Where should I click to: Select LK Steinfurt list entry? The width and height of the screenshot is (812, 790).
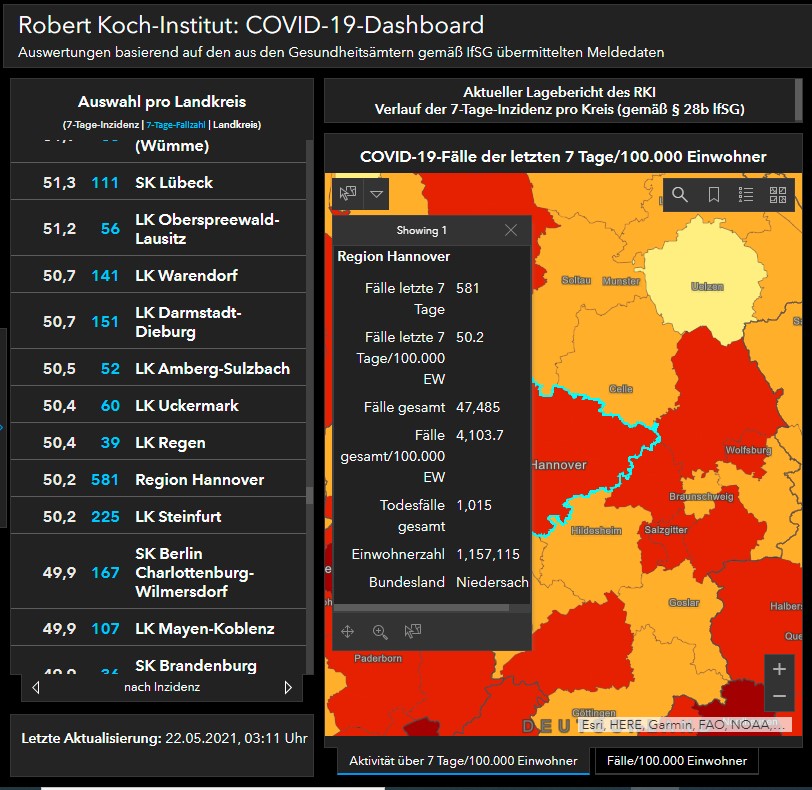coord(178,517)
